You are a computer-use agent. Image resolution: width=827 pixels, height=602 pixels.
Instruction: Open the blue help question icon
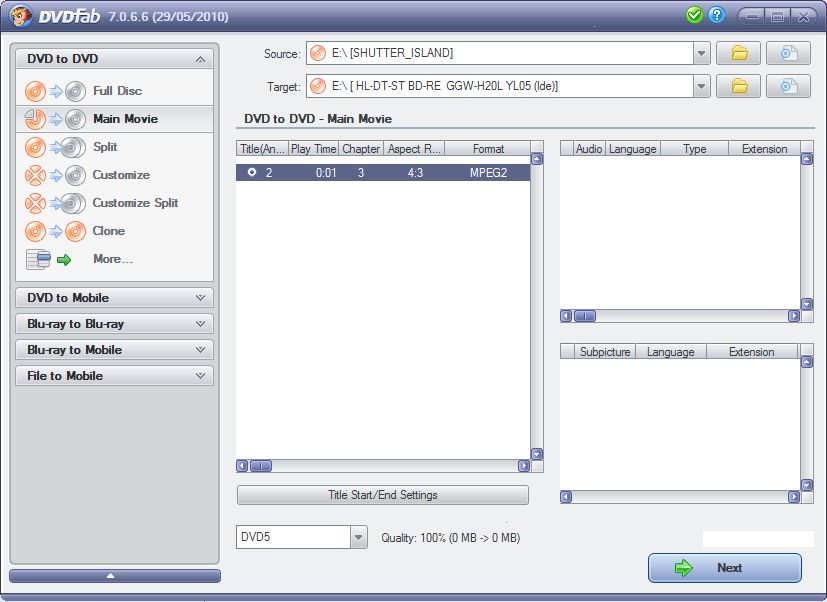tap(716, 15)
